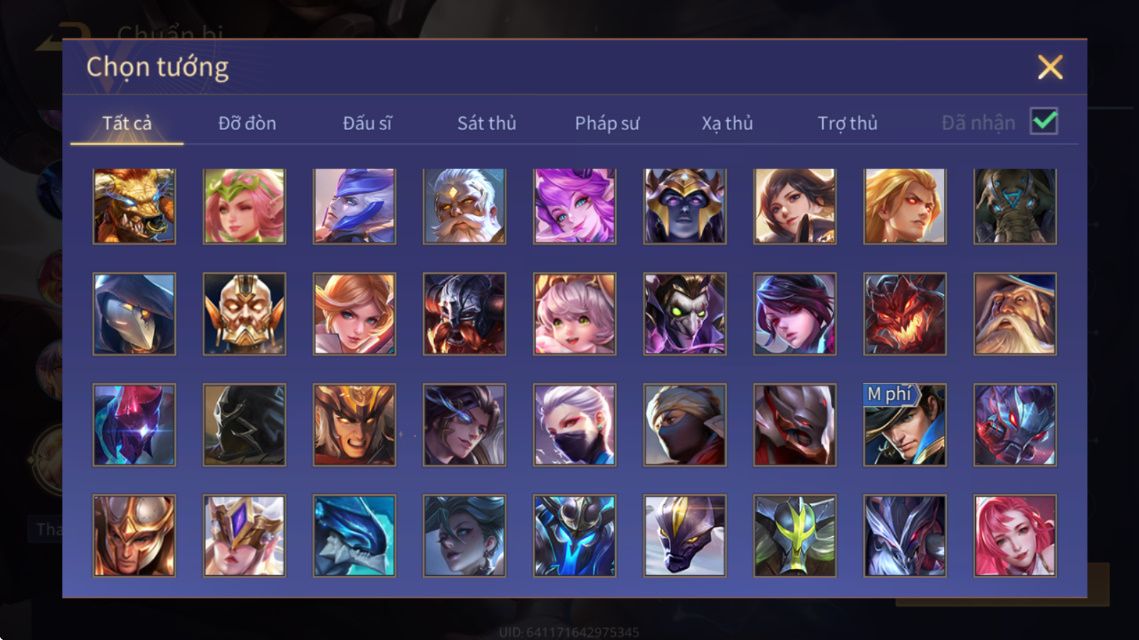Close the "Chọn tướng" dialog

click(x=1050, y=67)
